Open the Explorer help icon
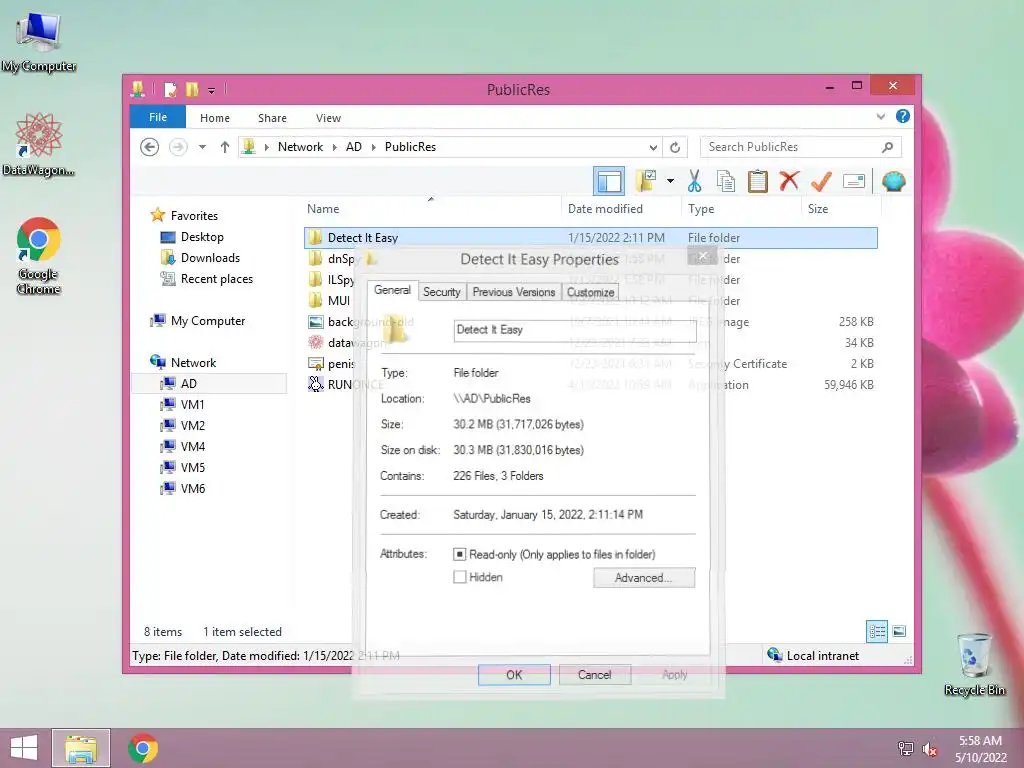1024x768 pixels. [903, 116]
